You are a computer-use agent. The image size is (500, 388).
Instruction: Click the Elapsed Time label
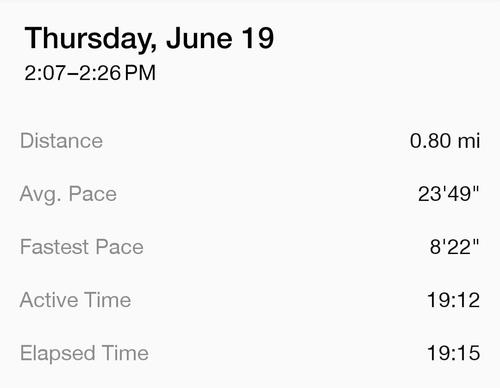(x=84, y=353)
